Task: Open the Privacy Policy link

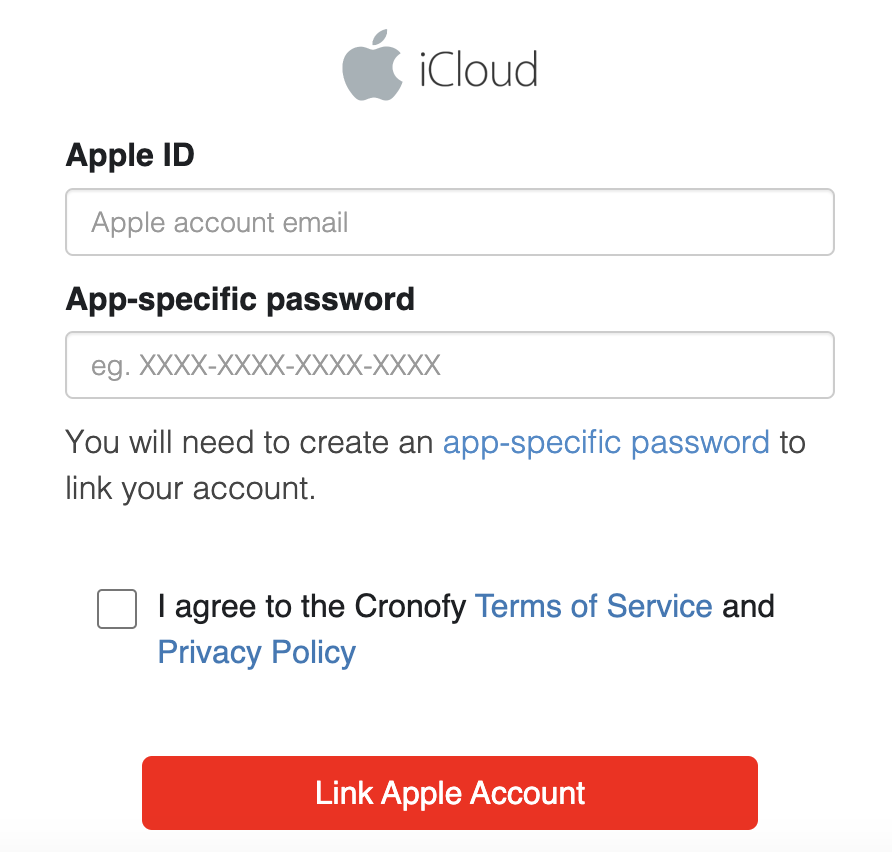Action: tap(257, 652)
